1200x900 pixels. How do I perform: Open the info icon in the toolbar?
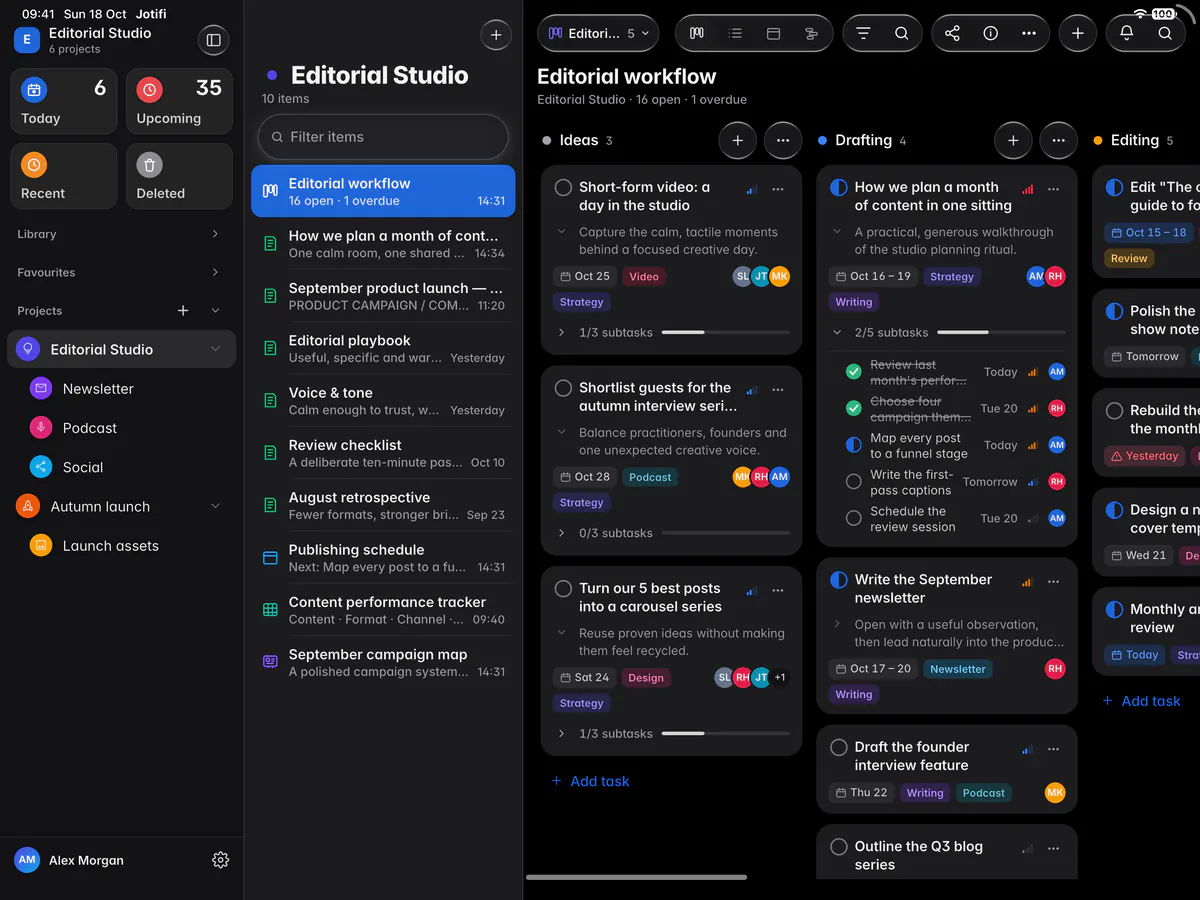coord(991,33)
